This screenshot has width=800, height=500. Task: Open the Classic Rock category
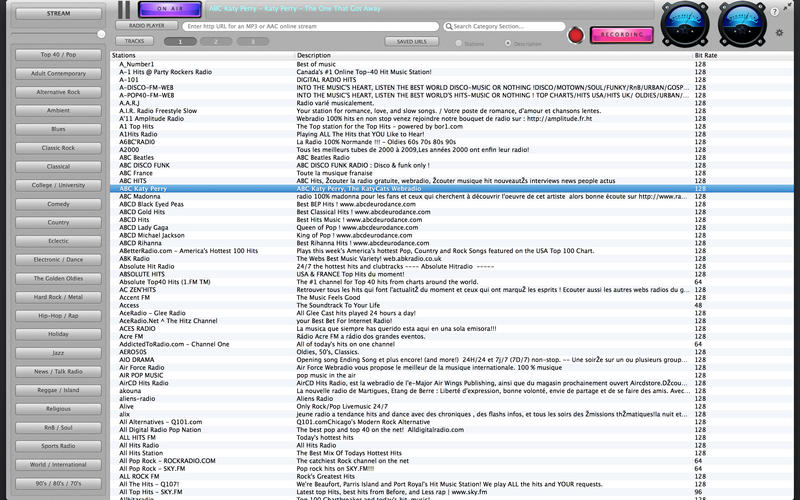point(58,147)
